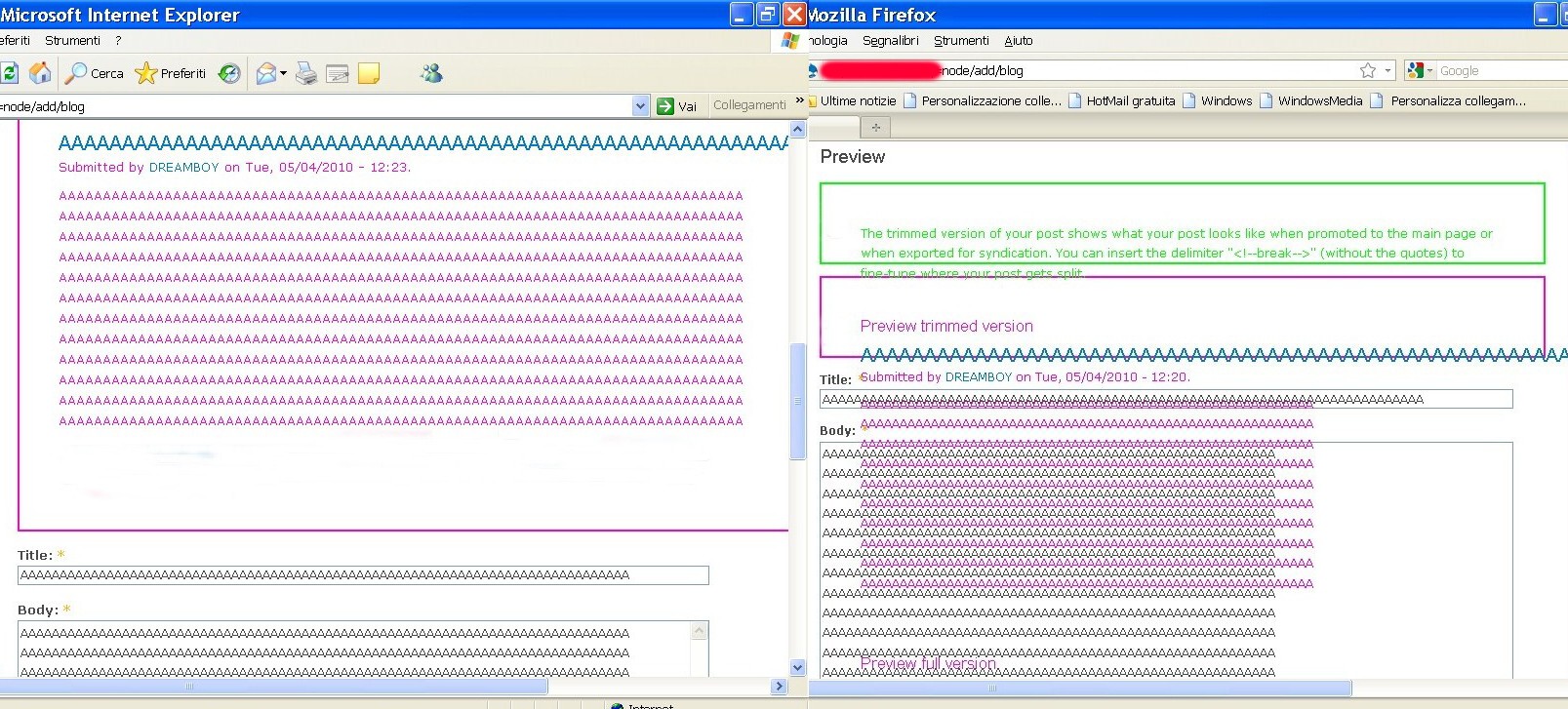Open Segnalibri menu in Firefox
The width and height of the screenshot is (1568, 709).
(891, 41)
